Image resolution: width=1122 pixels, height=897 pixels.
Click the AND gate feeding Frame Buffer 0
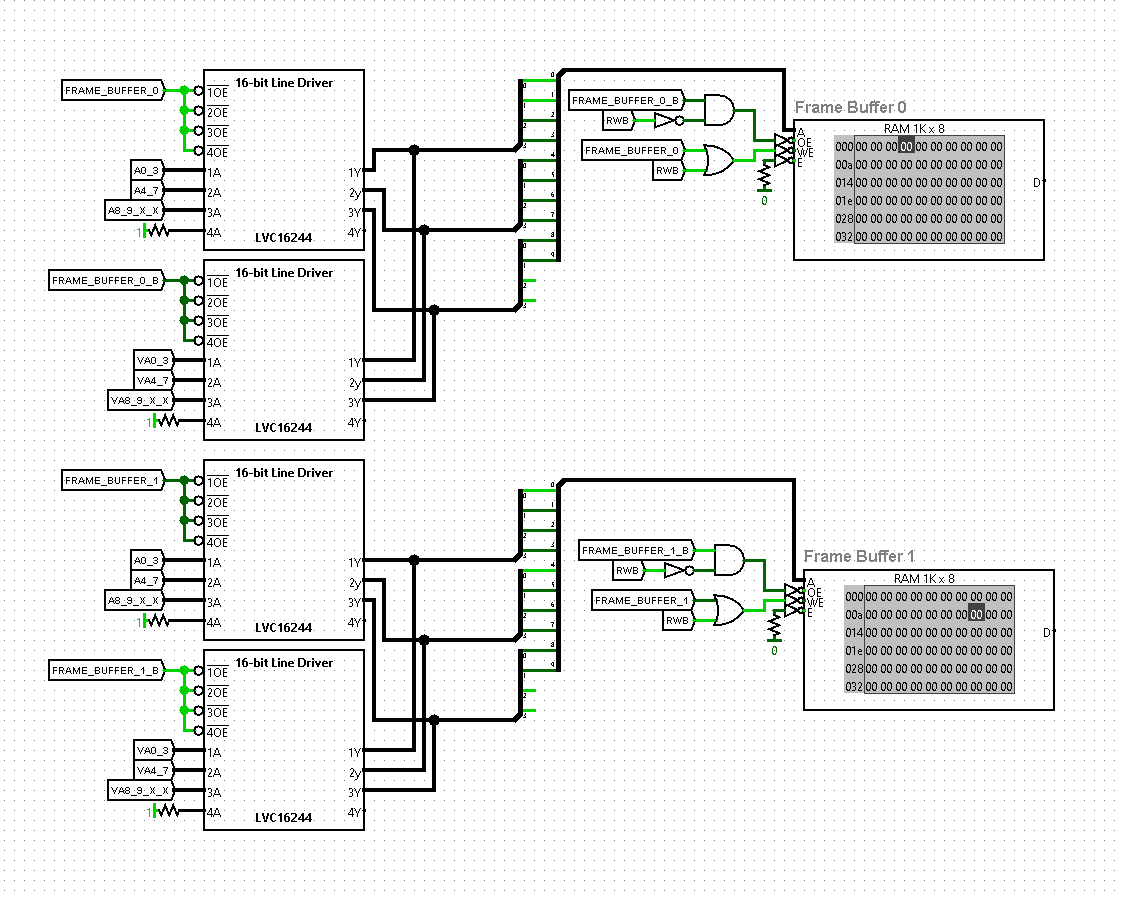(x=719, y=110)
